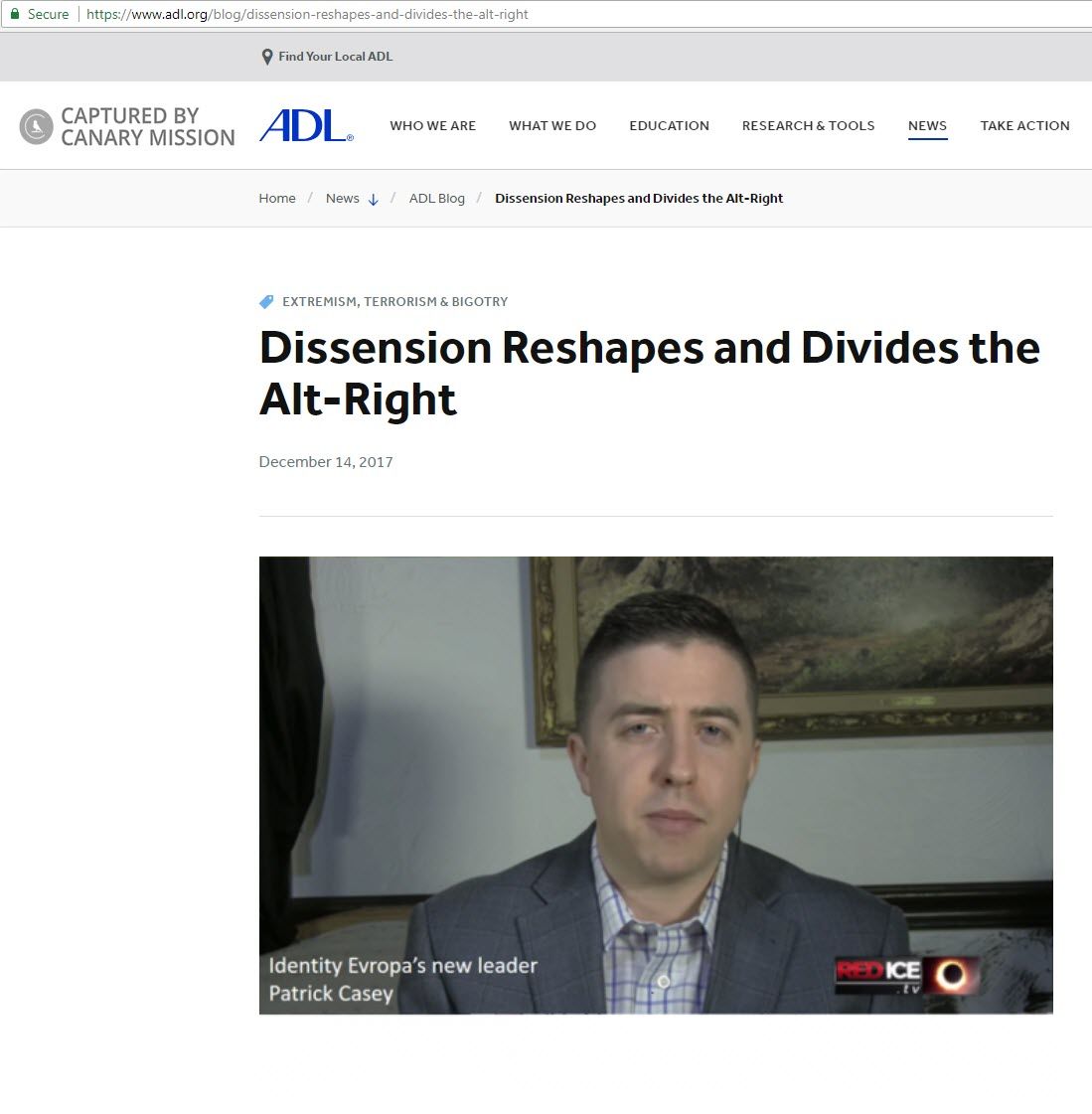This screenshot has height=1114, width=1092.
Task: Click the ADL logo
Action: pos(304,125)
